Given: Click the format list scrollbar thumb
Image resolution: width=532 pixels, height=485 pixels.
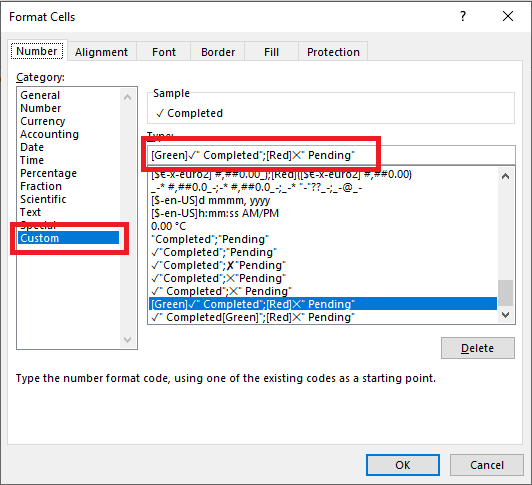Looking at the screenshot, I should tap(505, 293).
